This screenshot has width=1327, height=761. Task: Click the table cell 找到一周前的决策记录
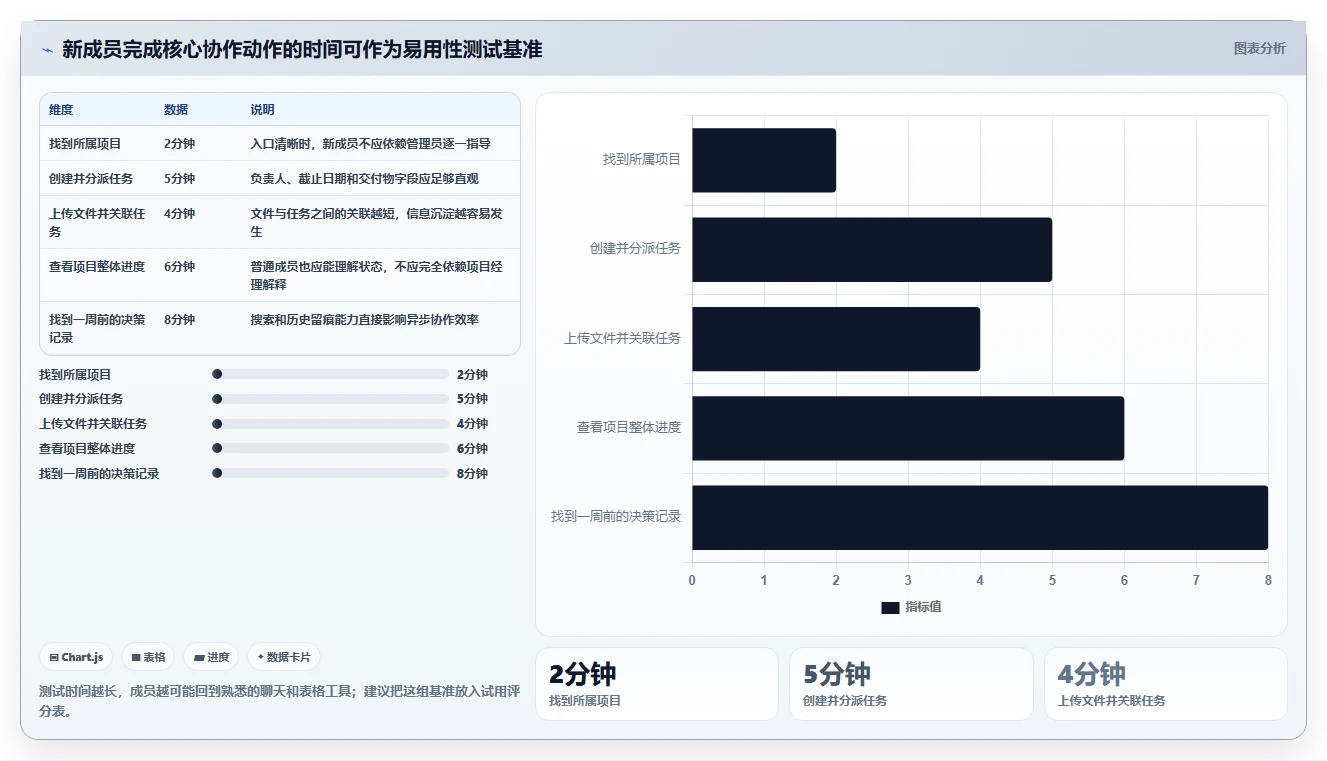tap(97, 328)
